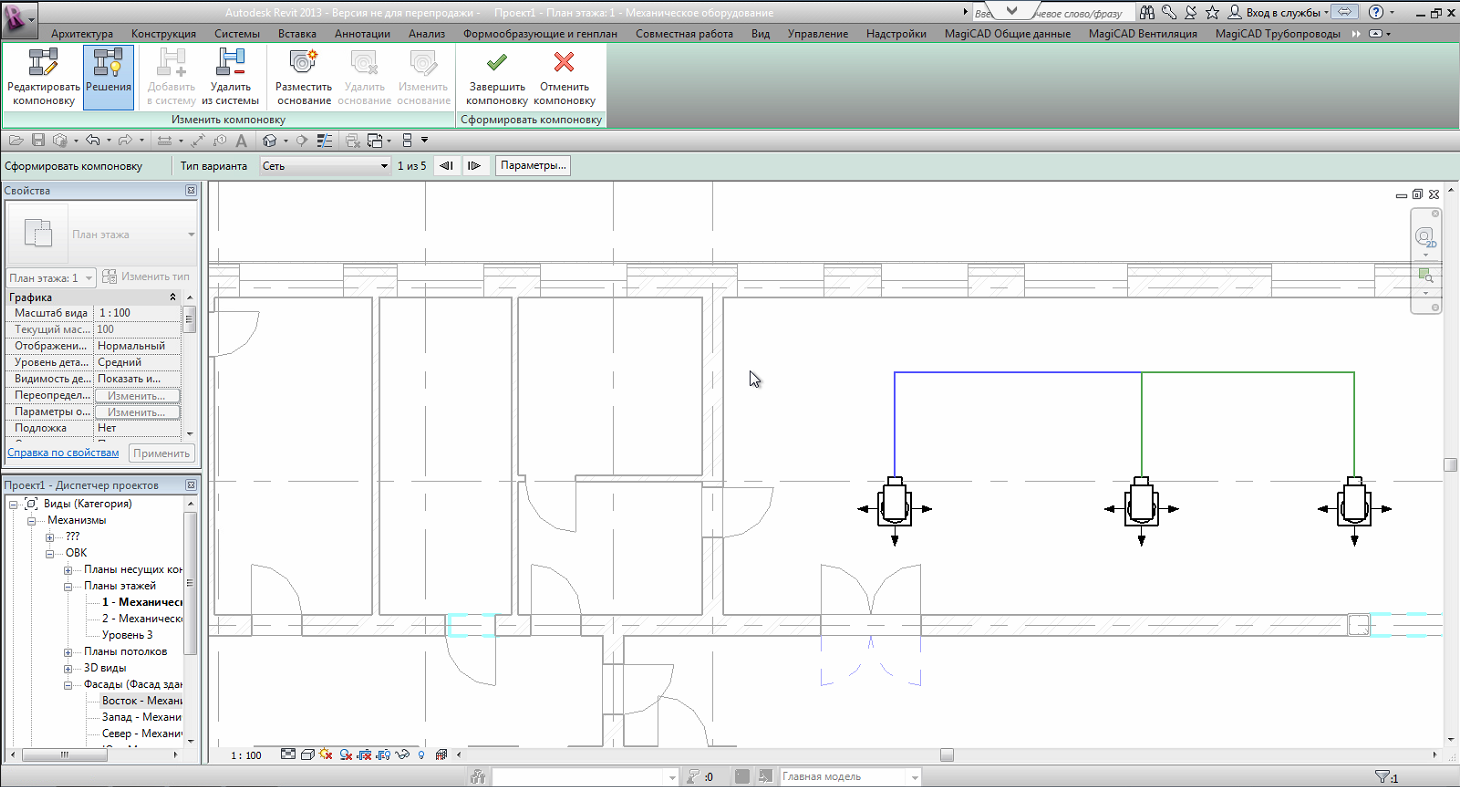Image resolution: width=1460 pixels, height=787 pixels.
Task: Toggle temporary hide/isolate glasses icon
Action: (403, 755)
